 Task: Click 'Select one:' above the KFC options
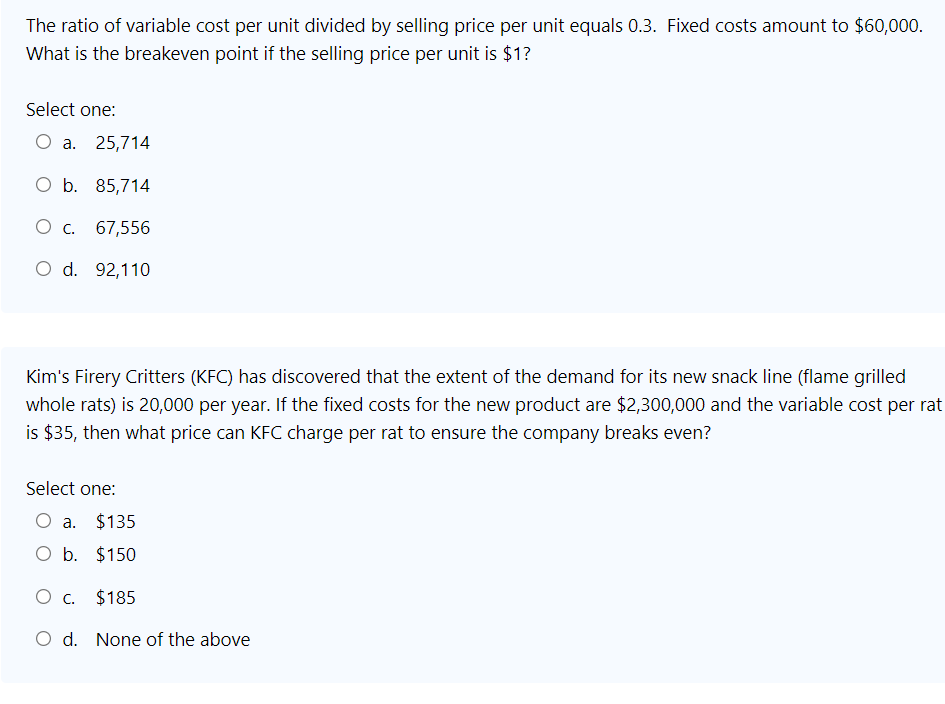coord(70,488)
